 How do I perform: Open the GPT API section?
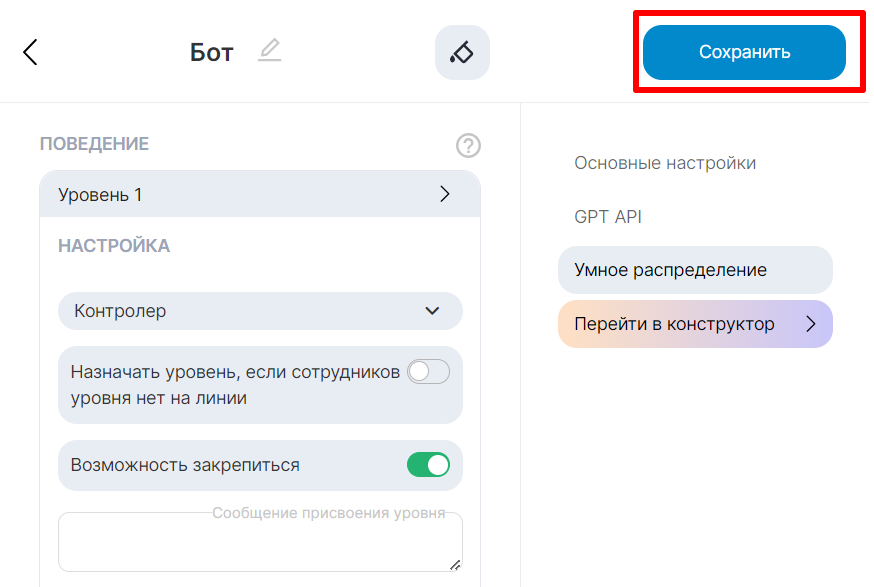[607, 217]
